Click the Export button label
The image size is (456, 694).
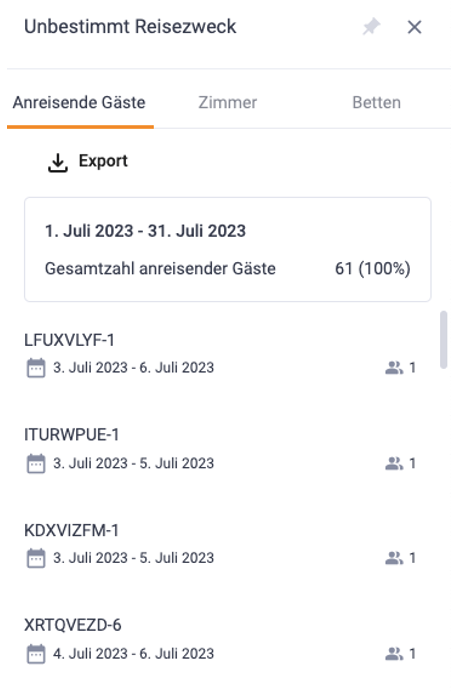tap(103, 161)
